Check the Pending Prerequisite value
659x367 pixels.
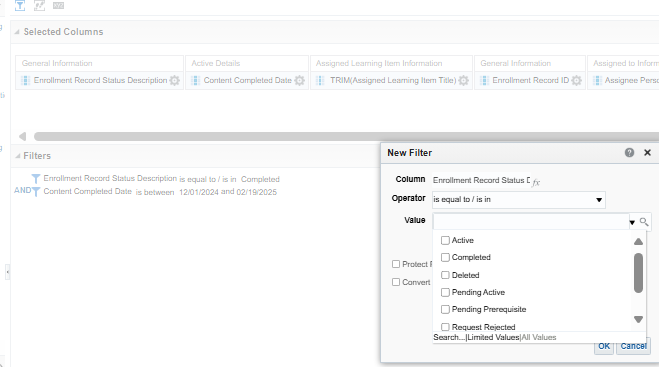tap(445, 309)
